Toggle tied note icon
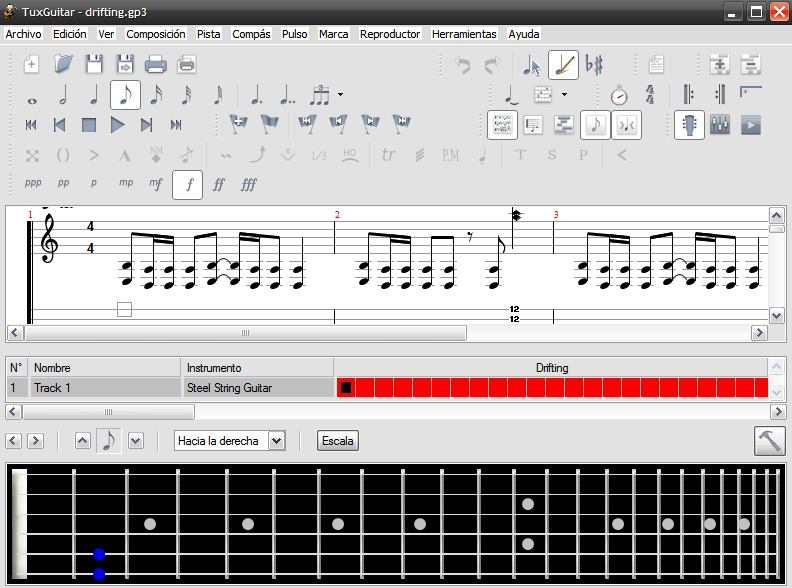The width and height of the screenshot is (792, 588). coord(511,95)
